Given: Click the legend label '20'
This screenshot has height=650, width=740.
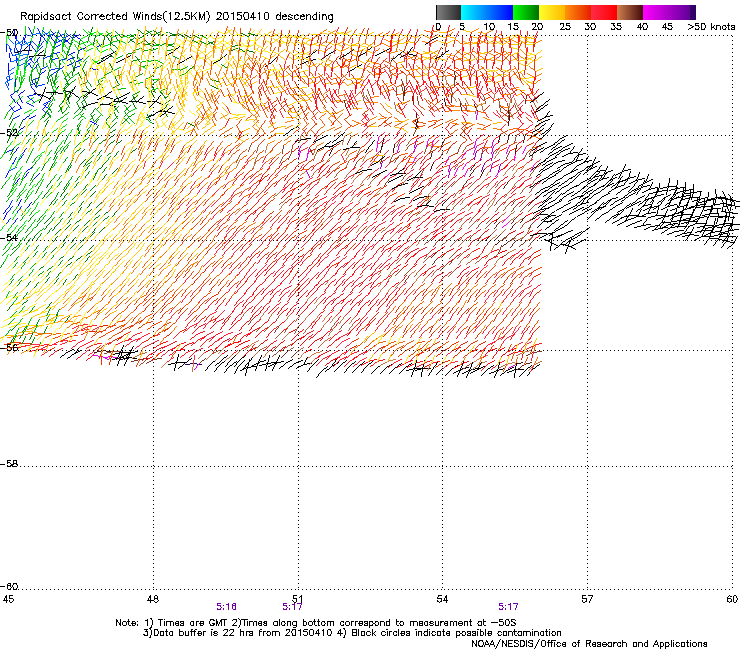Looking at the screenshot, I should pyautogui.click(x=537, y=27).
